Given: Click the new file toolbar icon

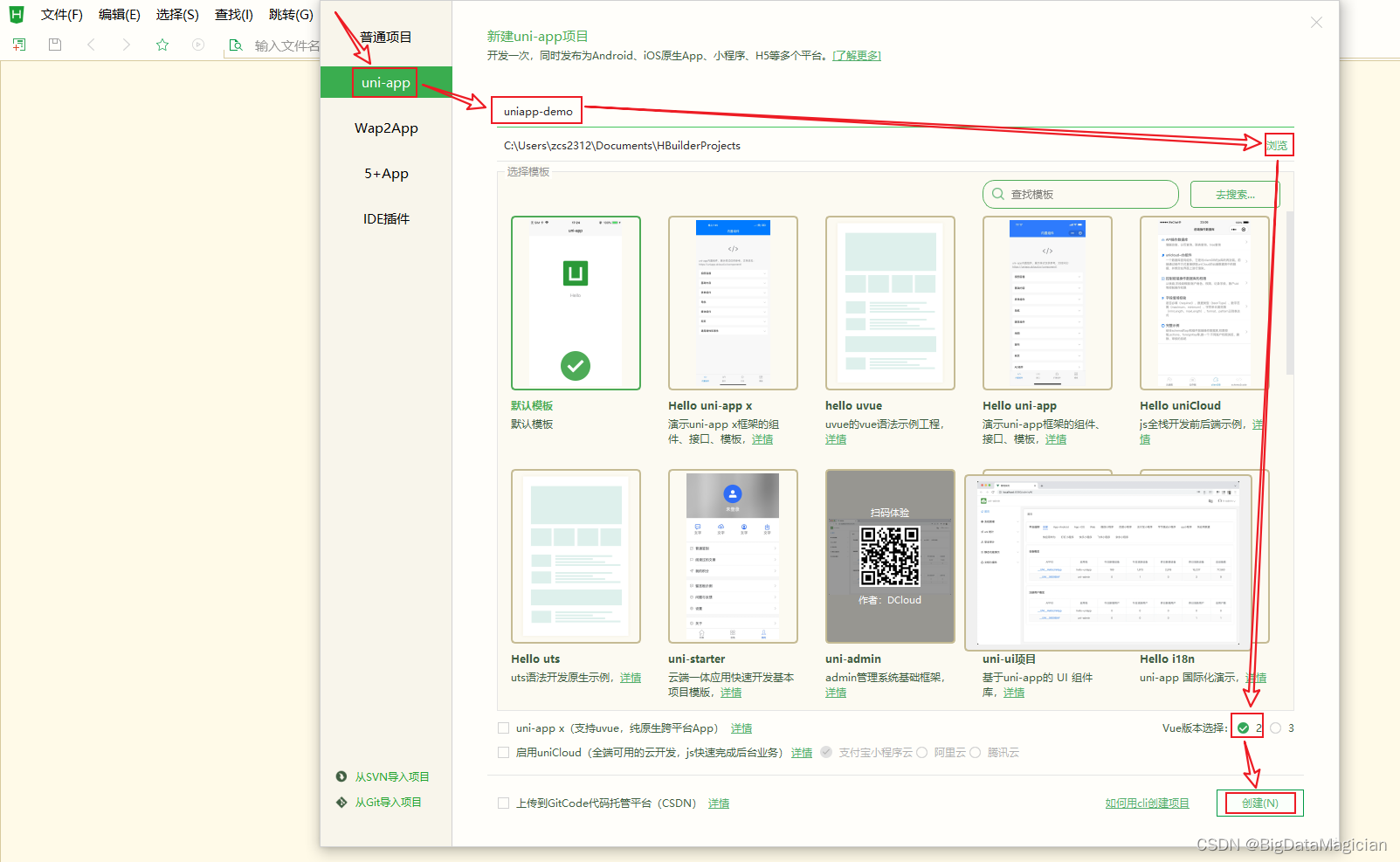Looking at the screenshot, I should click(19, 45).
